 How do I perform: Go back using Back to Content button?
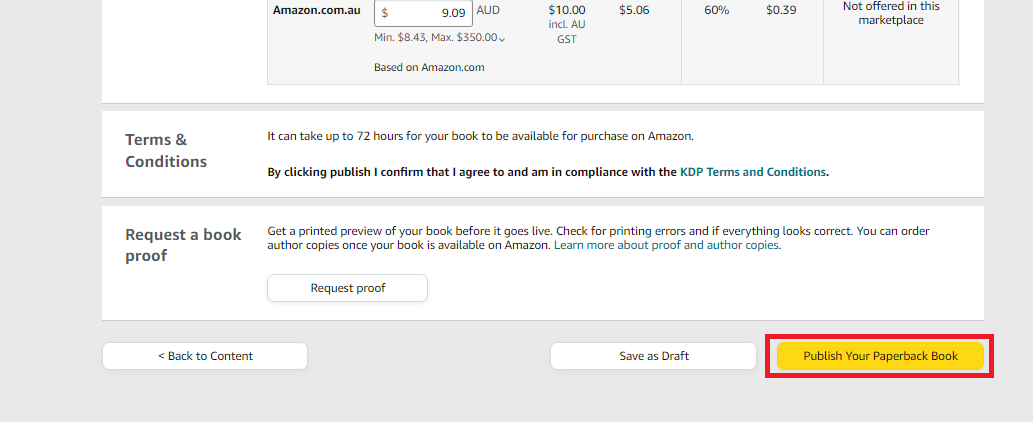click(205, 356)
